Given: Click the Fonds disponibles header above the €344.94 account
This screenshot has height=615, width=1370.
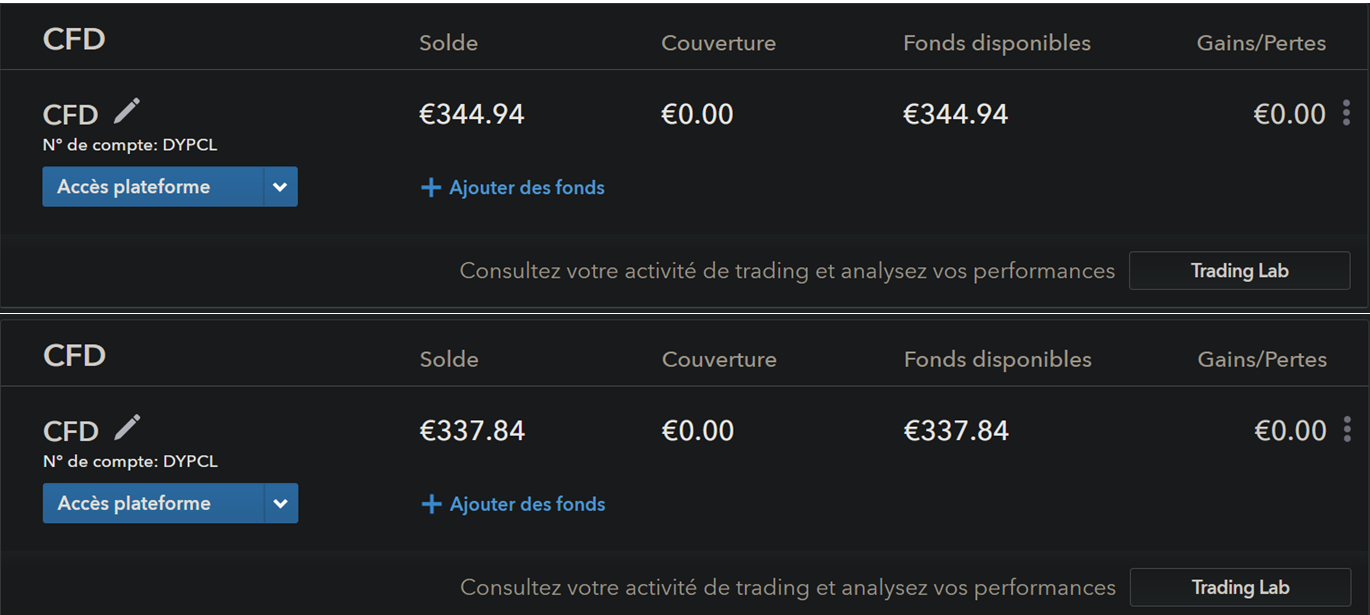Looking at the screenshot, I should pyautogui.click(x=996, y=43).
